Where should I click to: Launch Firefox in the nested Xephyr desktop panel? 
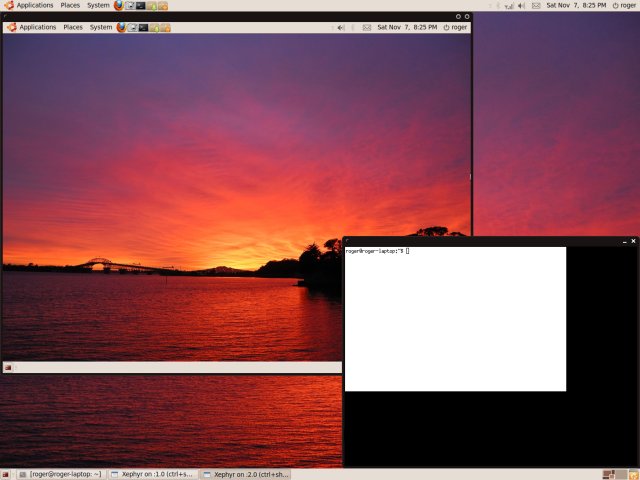point(123,27)
